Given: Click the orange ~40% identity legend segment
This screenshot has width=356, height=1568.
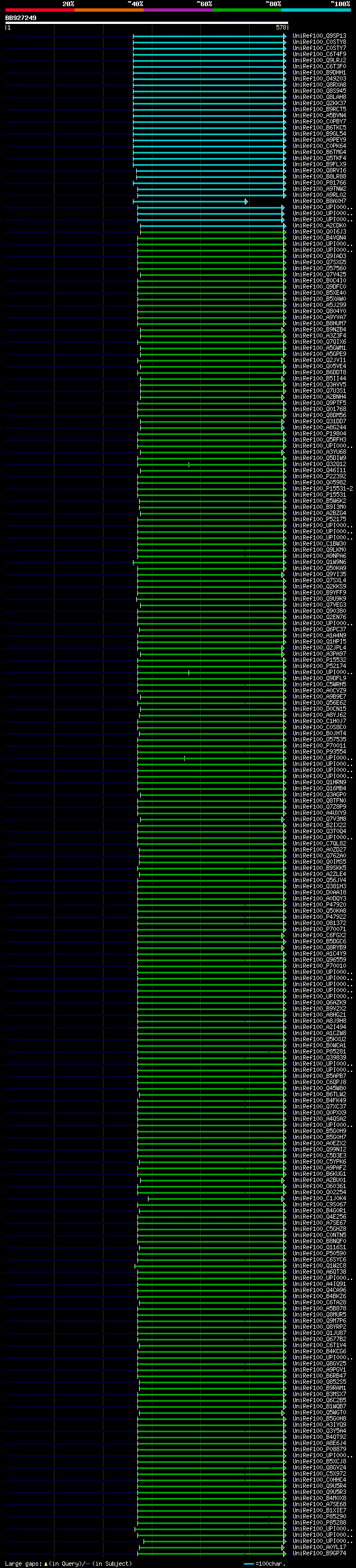Looking at the screenshot, I should click(109, 10).
